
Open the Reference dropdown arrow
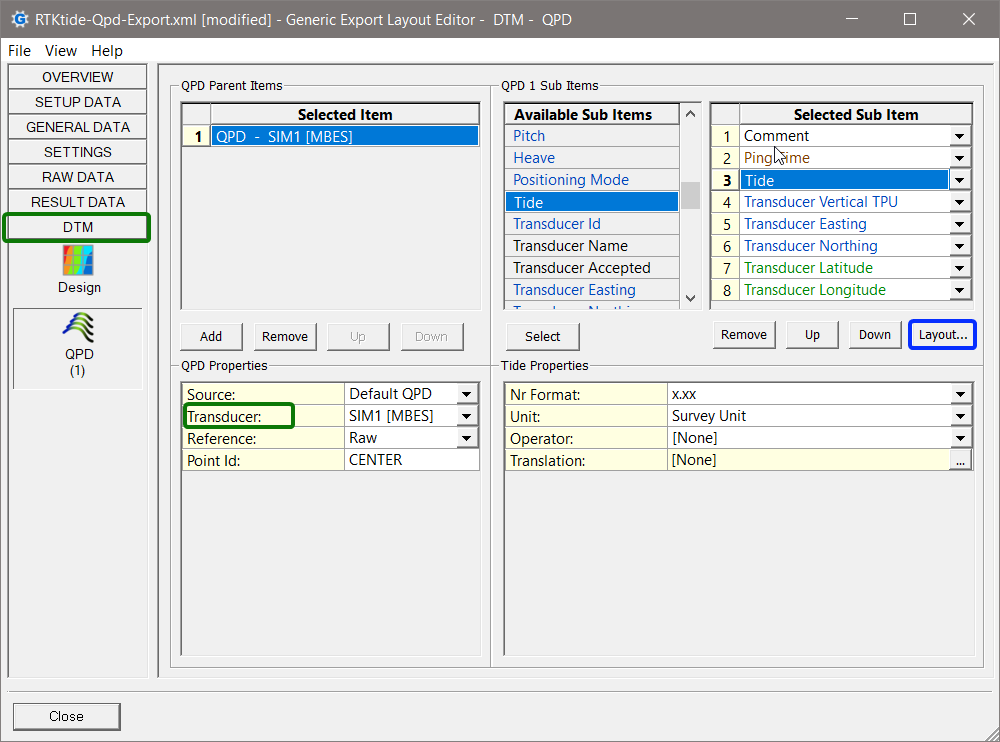click(x=467, y=439)
